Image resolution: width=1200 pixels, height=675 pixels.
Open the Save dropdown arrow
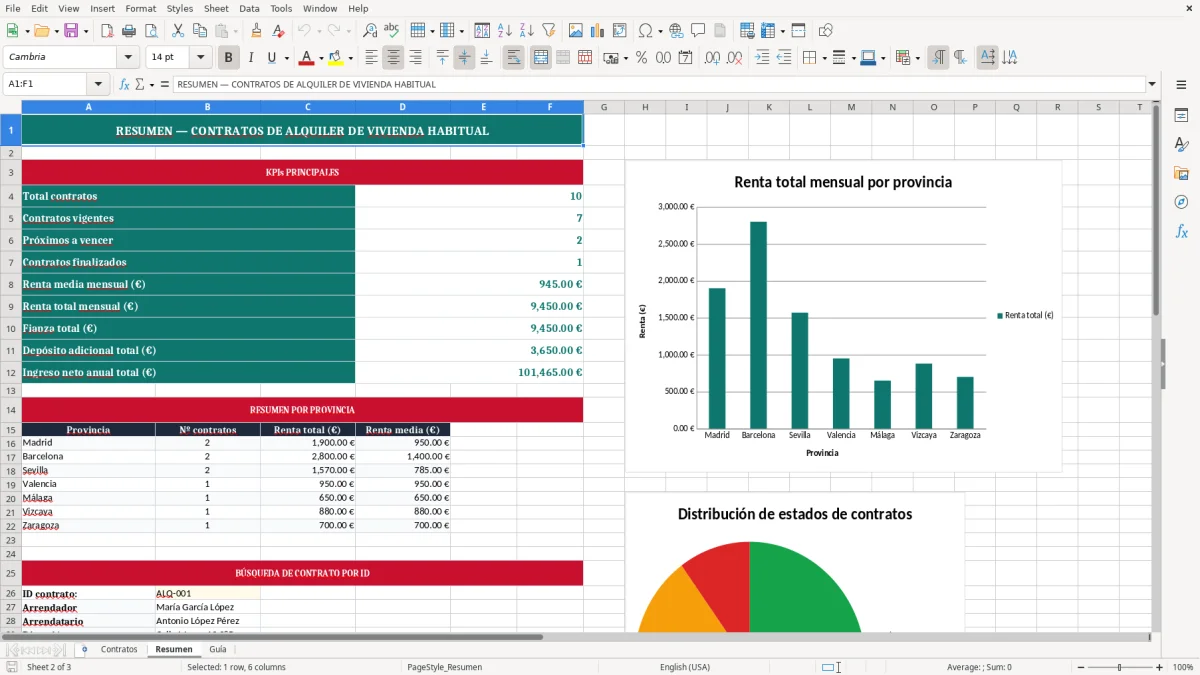pos(85,31)
